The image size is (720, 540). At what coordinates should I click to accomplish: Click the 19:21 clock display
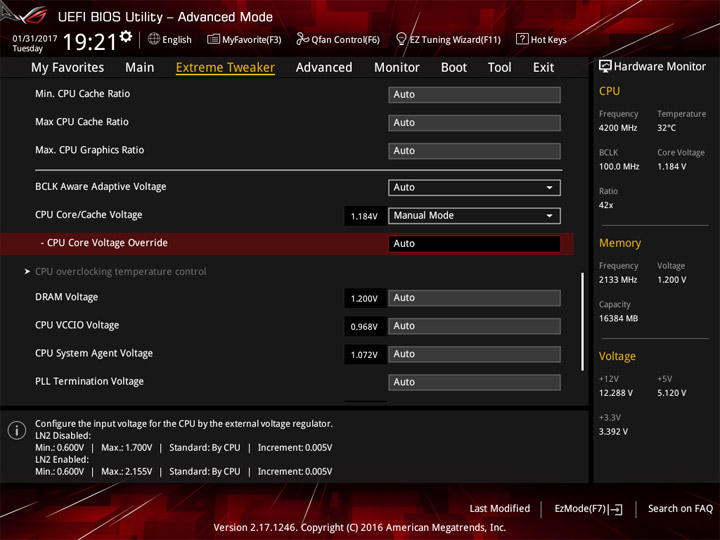pyautogui.click(x=90, y=42)
